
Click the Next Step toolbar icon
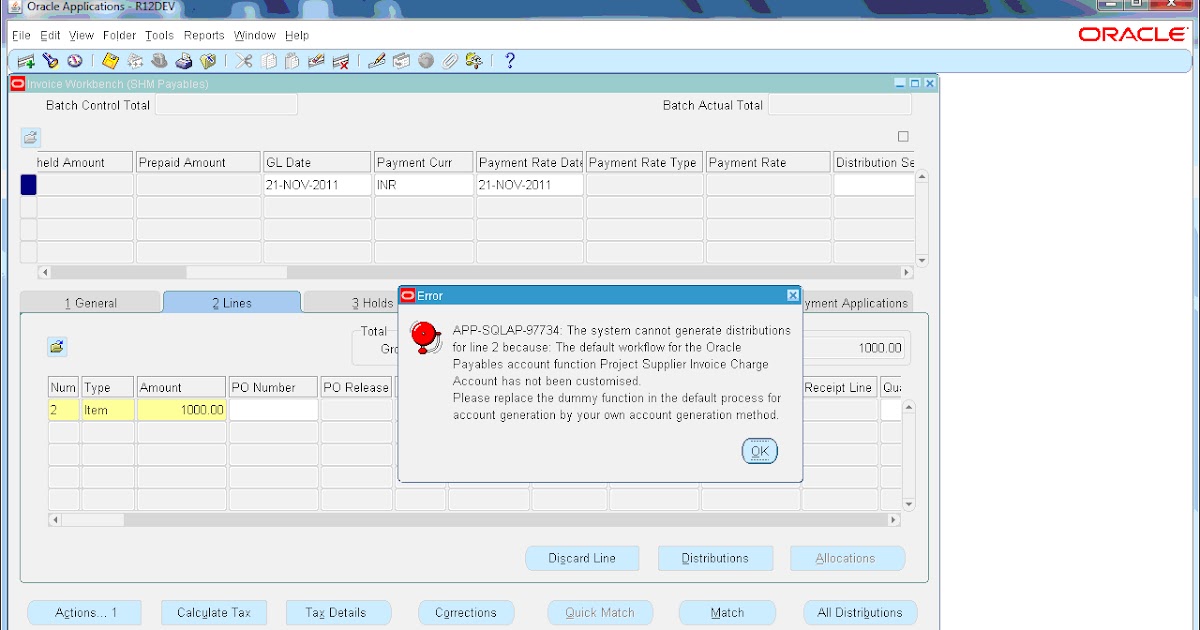click(135, 61)
